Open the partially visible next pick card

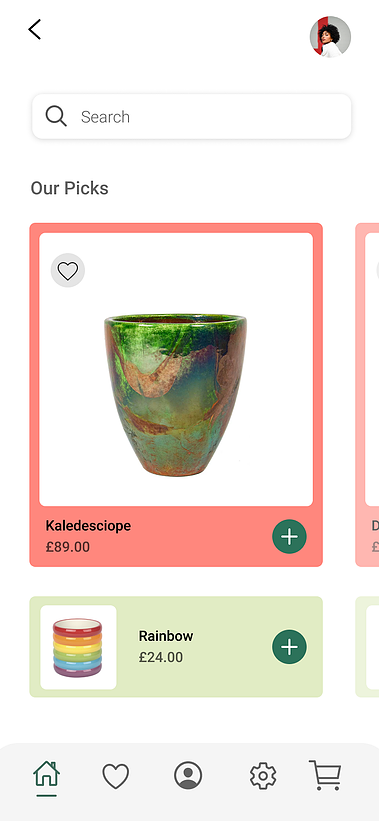(x=367, y=395)
